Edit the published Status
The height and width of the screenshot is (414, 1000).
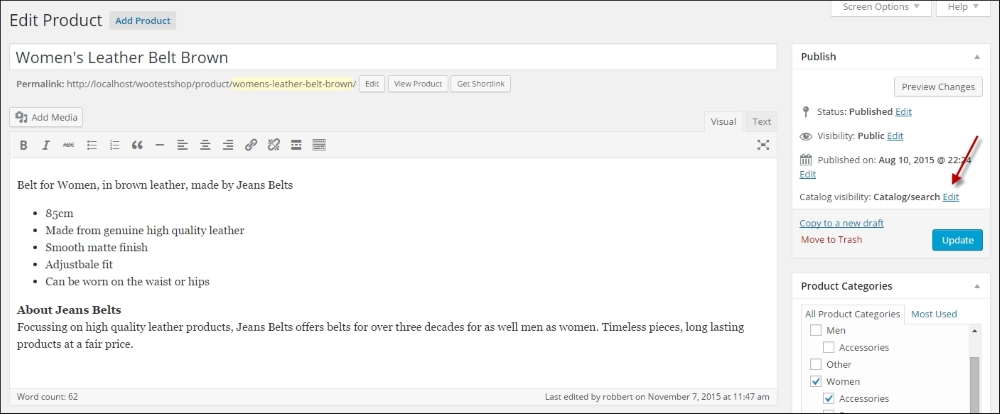pyautogui.click(x=903, y=112)
